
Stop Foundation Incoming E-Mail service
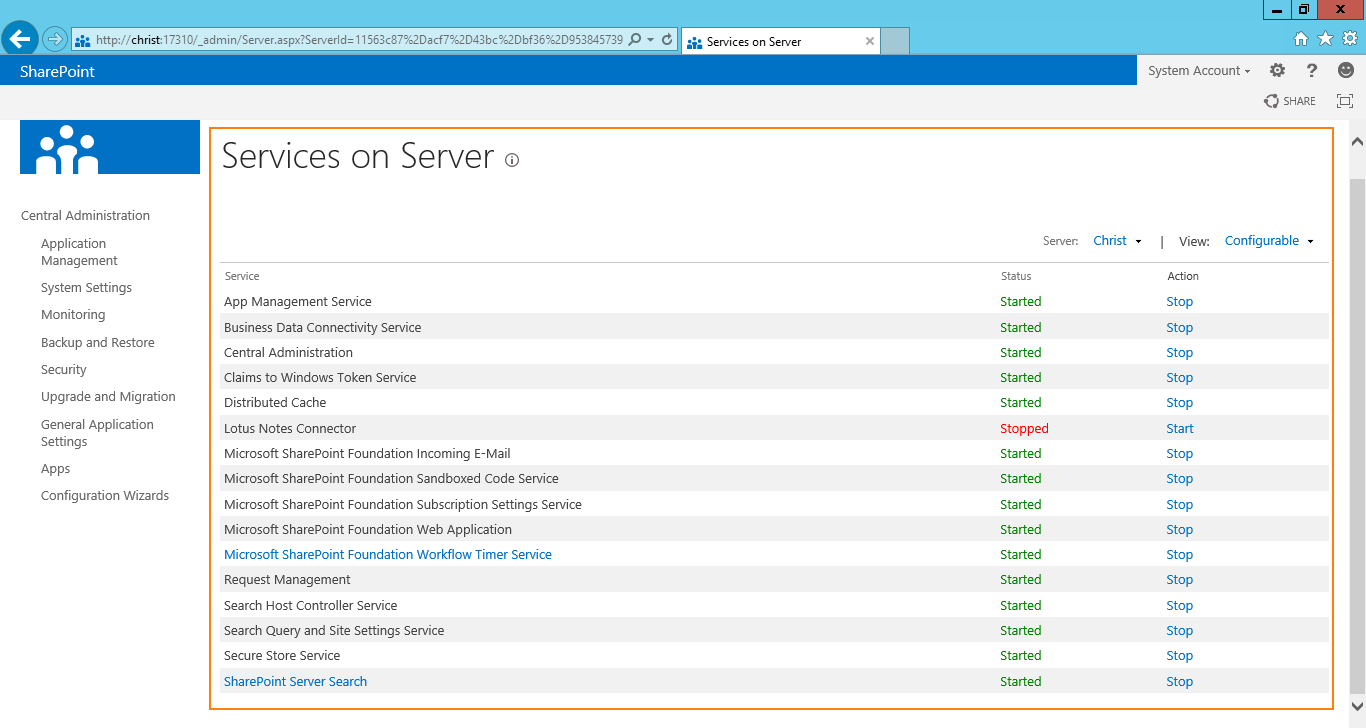coord(1180,453)
